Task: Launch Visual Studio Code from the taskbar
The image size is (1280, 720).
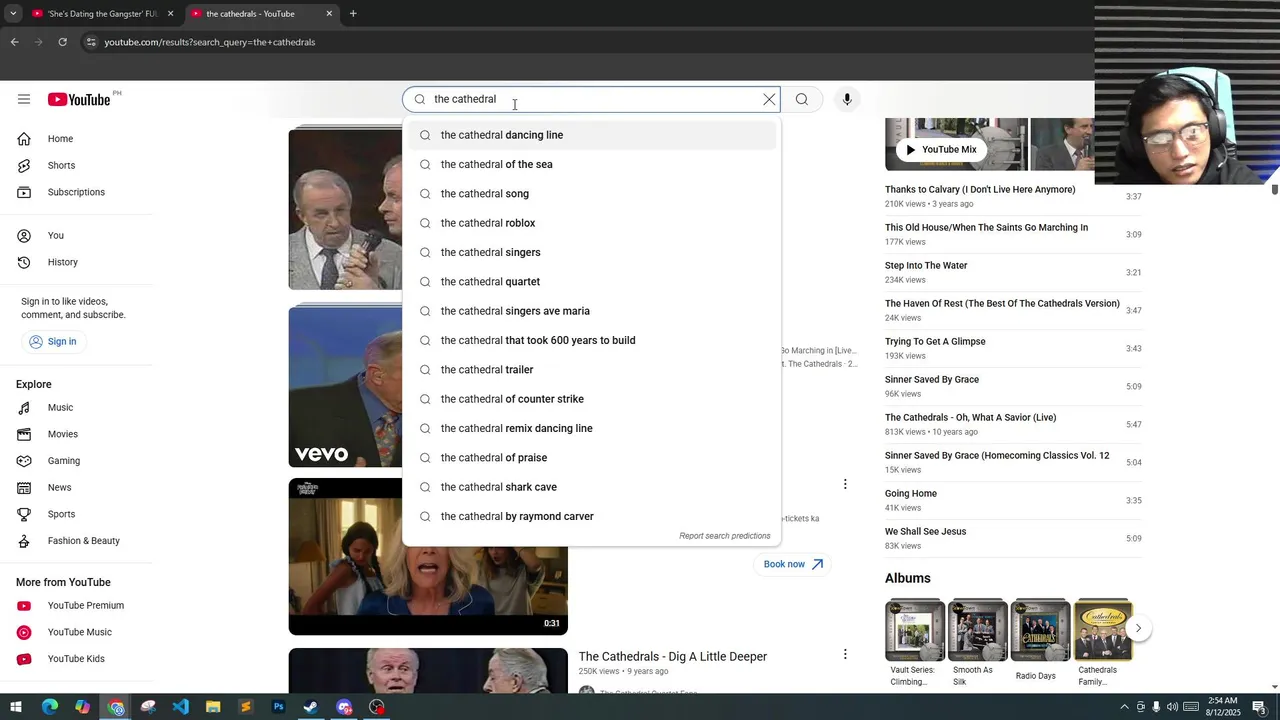Action: coord(180,707)
